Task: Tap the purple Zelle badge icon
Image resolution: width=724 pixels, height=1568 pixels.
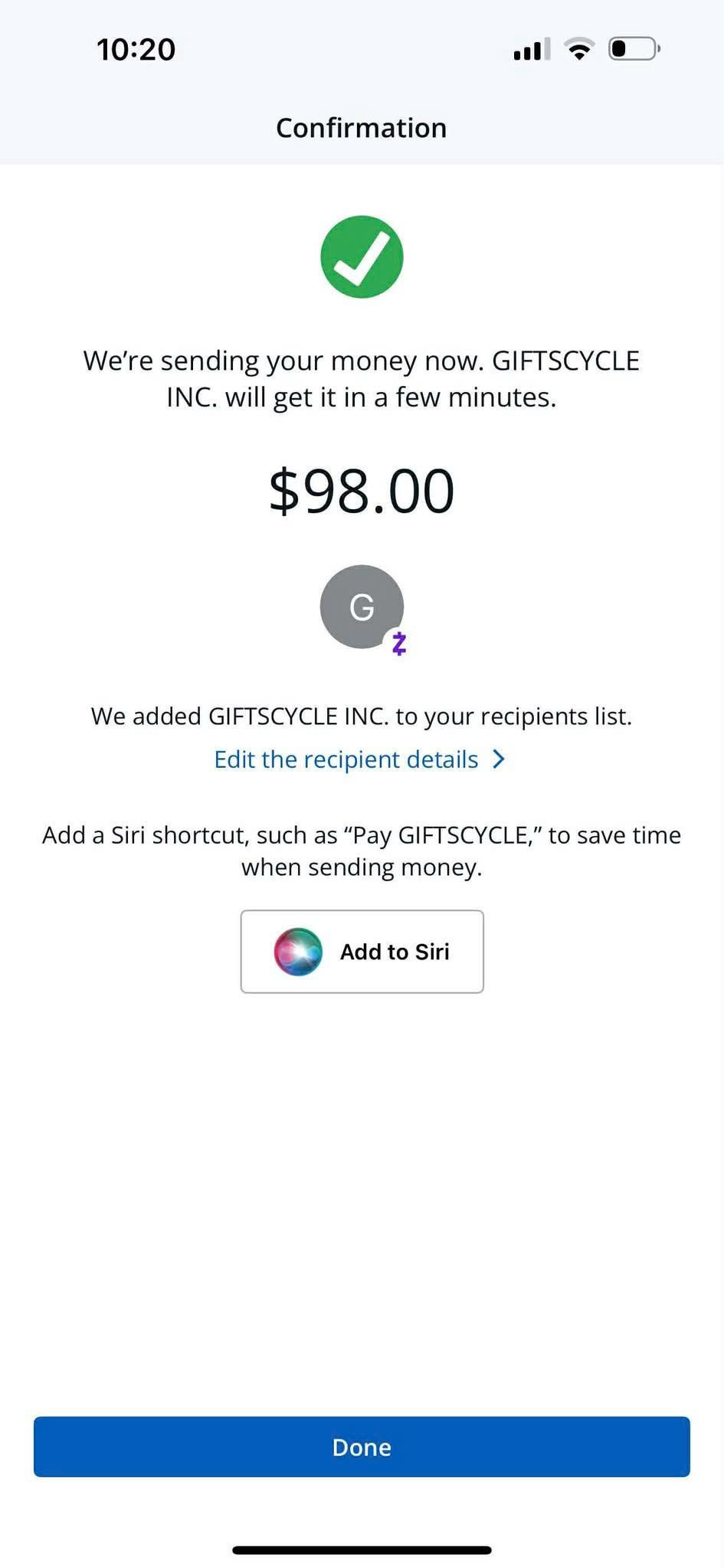Action: tap(398, 643)
